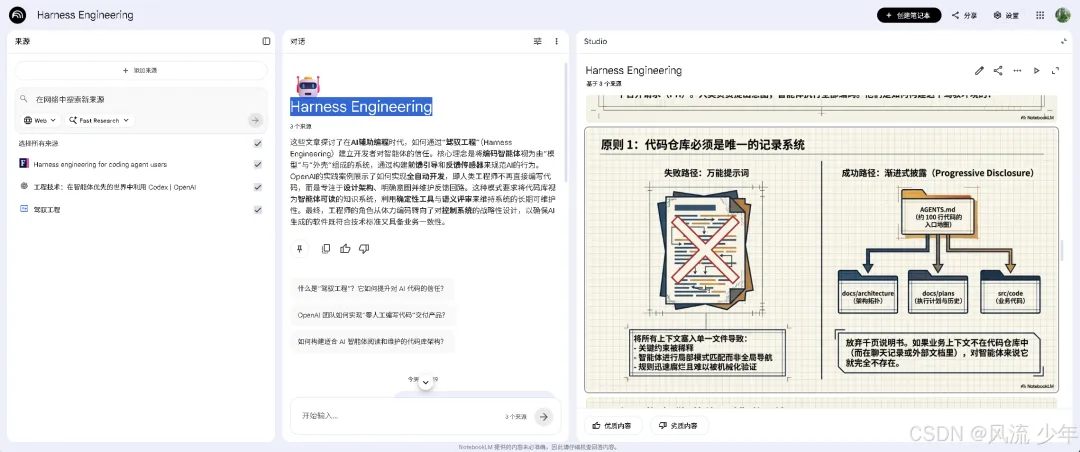Select the 原则 1 slide in the Studio viewer
The height and width of the screenshot is (452, 1080).
click(x=821, y=259)
